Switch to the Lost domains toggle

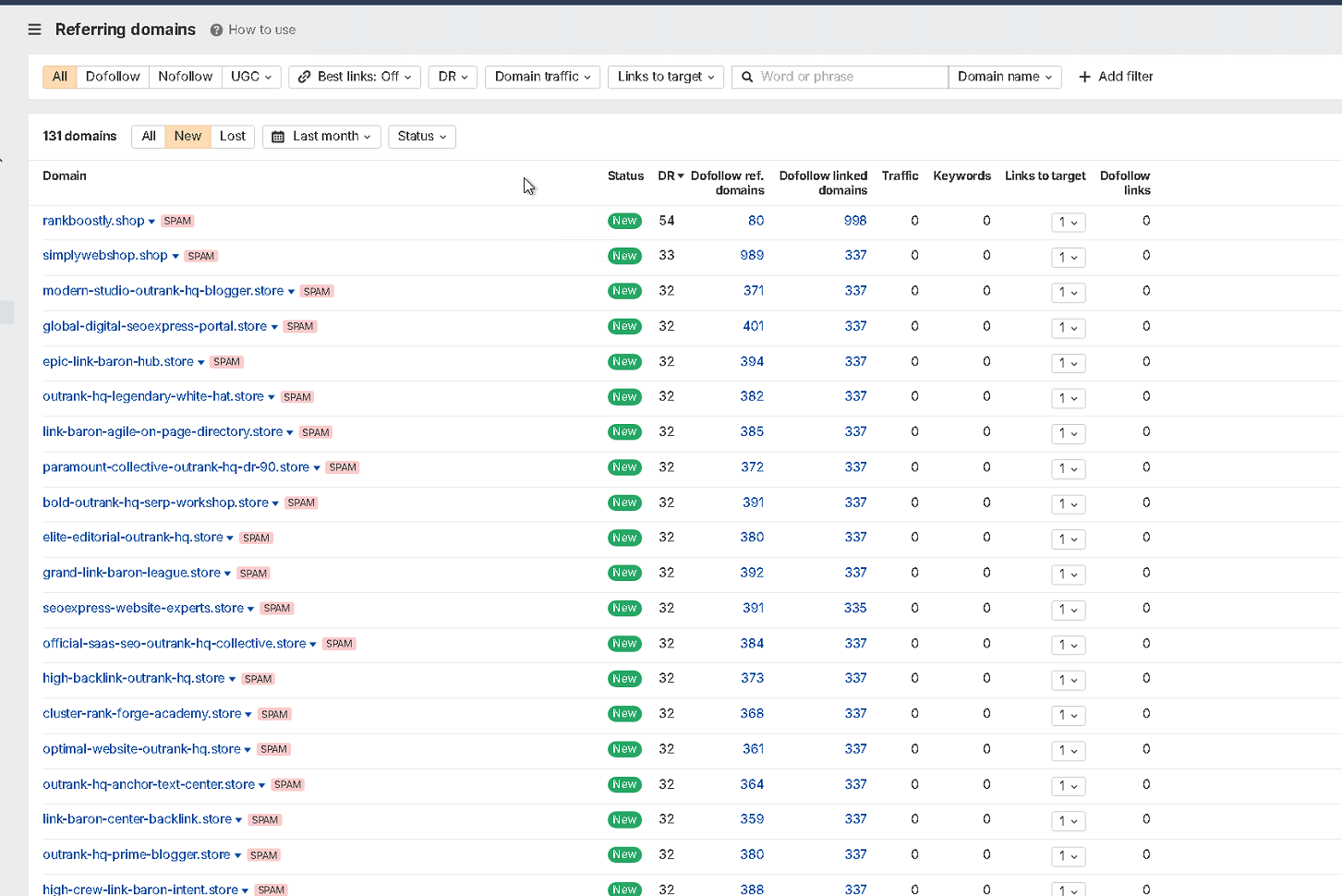click(233, 137)
